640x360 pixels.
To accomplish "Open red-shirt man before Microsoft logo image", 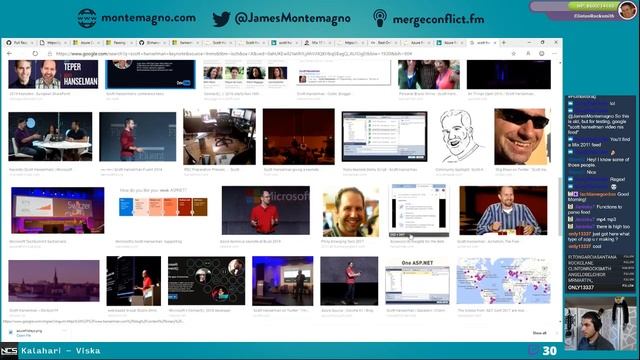I will (266, 210).
